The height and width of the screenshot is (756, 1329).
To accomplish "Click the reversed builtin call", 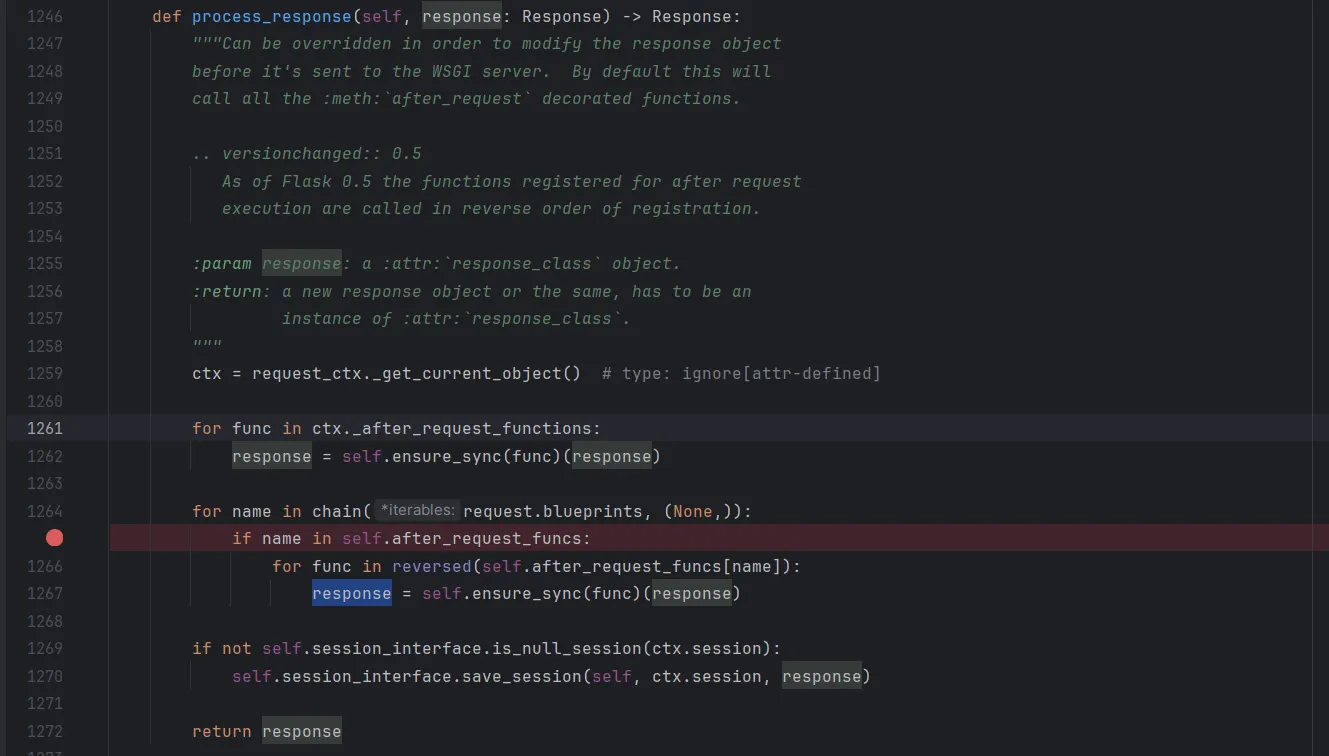I will (x=432, y=566).
